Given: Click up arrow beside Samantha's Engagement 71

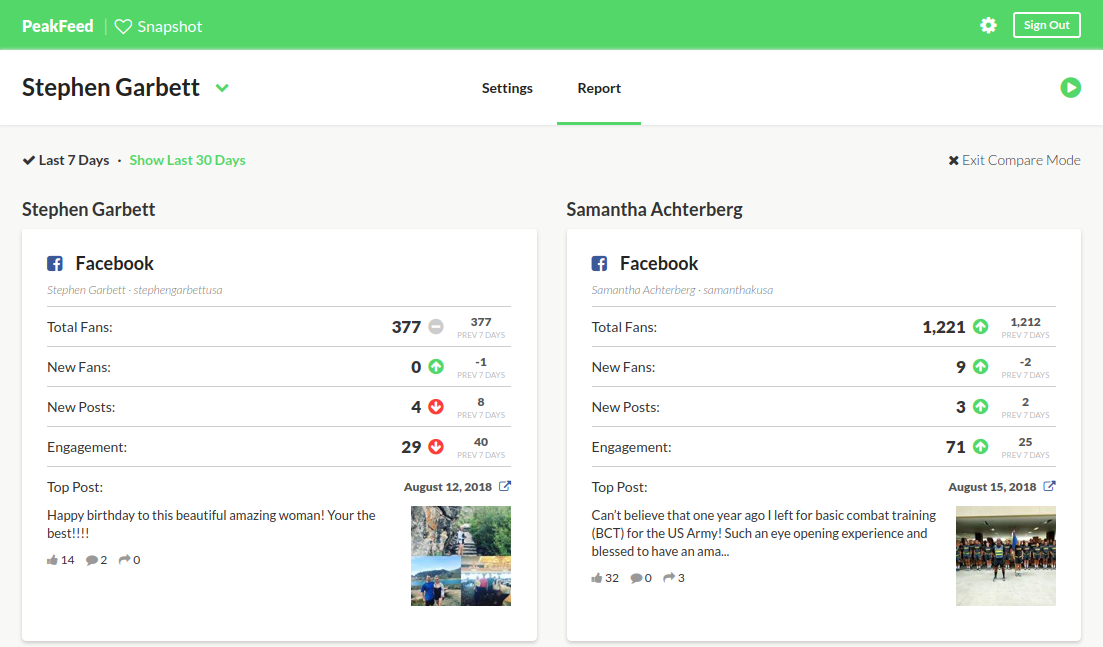Looking at the screenshot, I should (x=981, y=447).
